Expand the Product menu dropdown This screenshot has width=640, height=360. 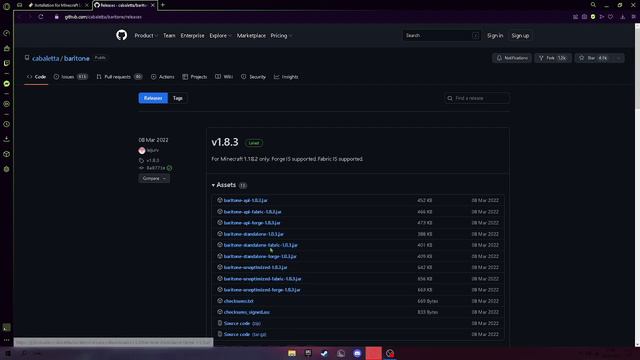[146, 36]
